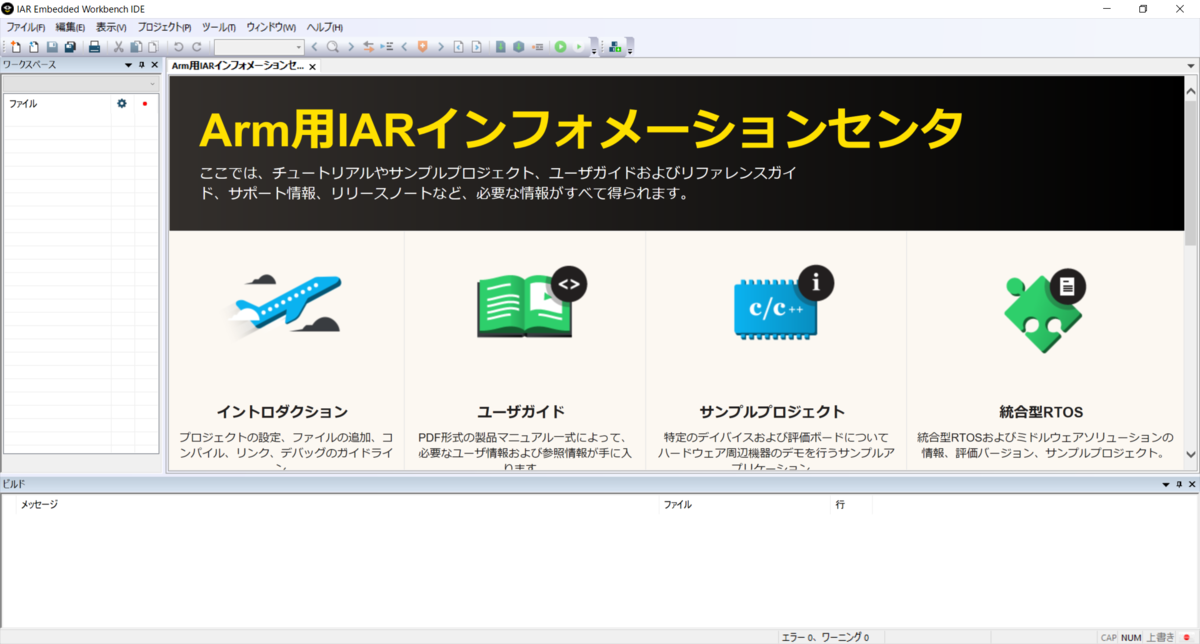
Task: Close the ビルド panel
Action: 1191,484
